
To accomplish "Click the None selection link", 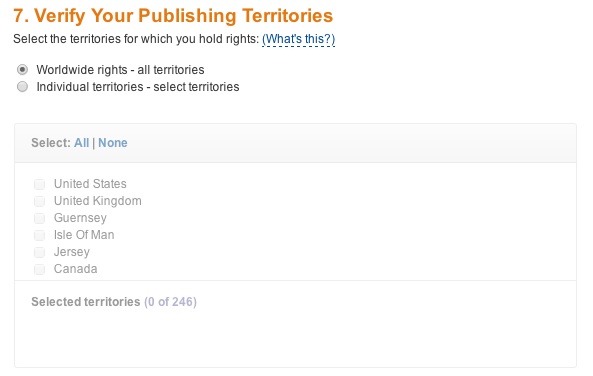I will pyautogui.click(x=113, y=143).
